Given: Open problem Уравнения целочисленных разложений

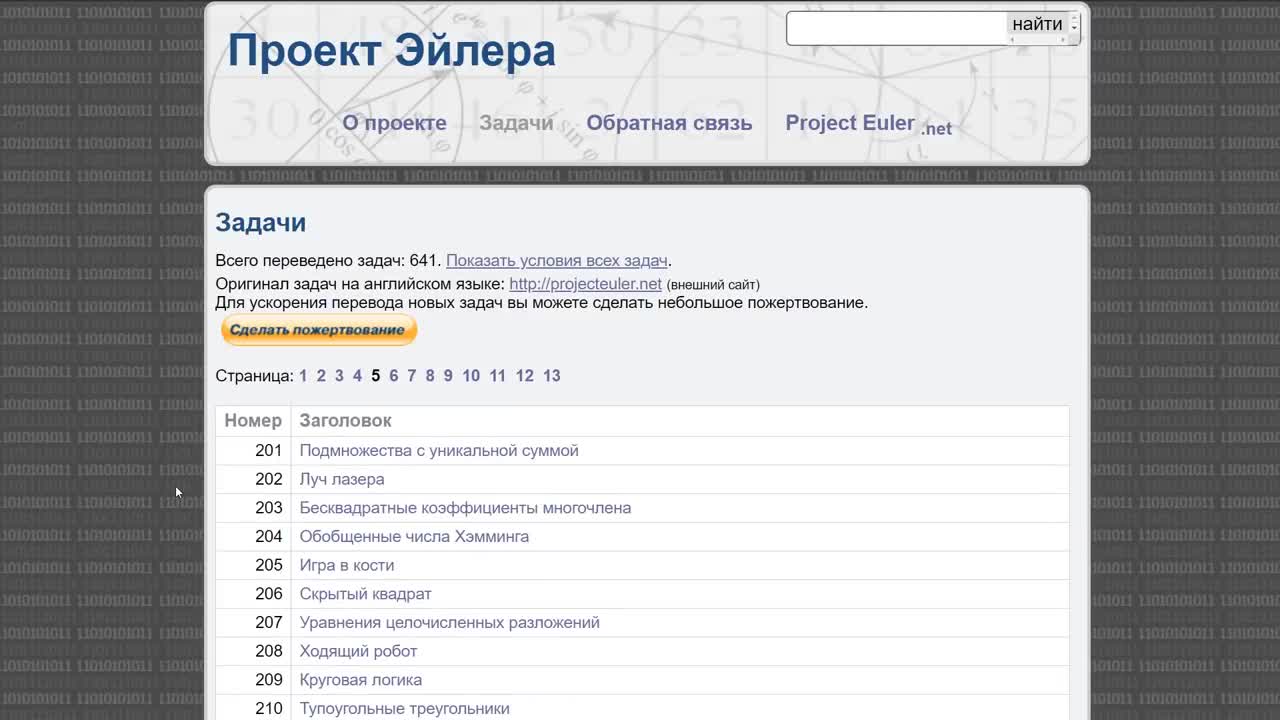Looking at the screenshot, I should coord(450,623).
